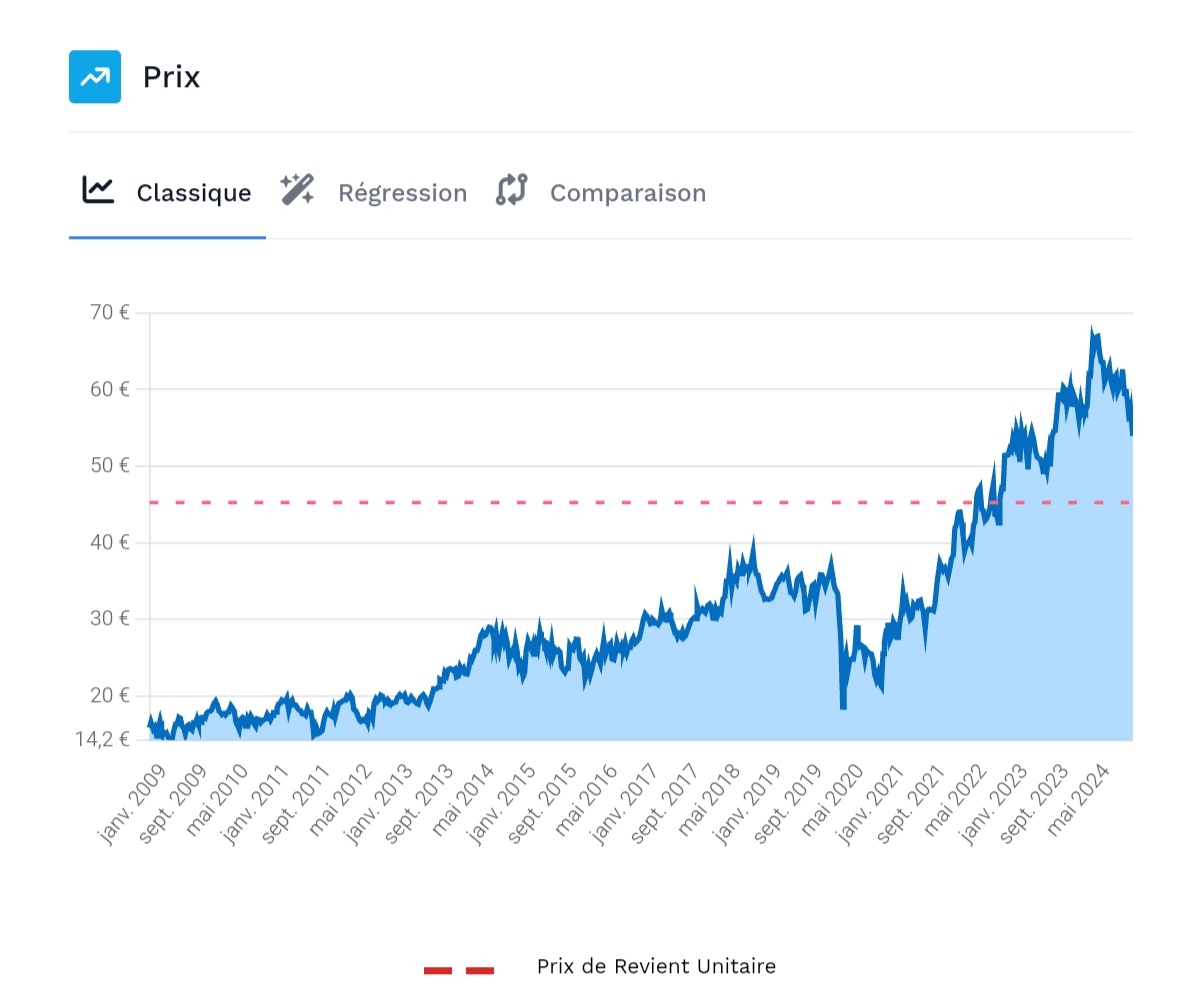Click the blue Prix trending-arrow icon

pos(95,77)
